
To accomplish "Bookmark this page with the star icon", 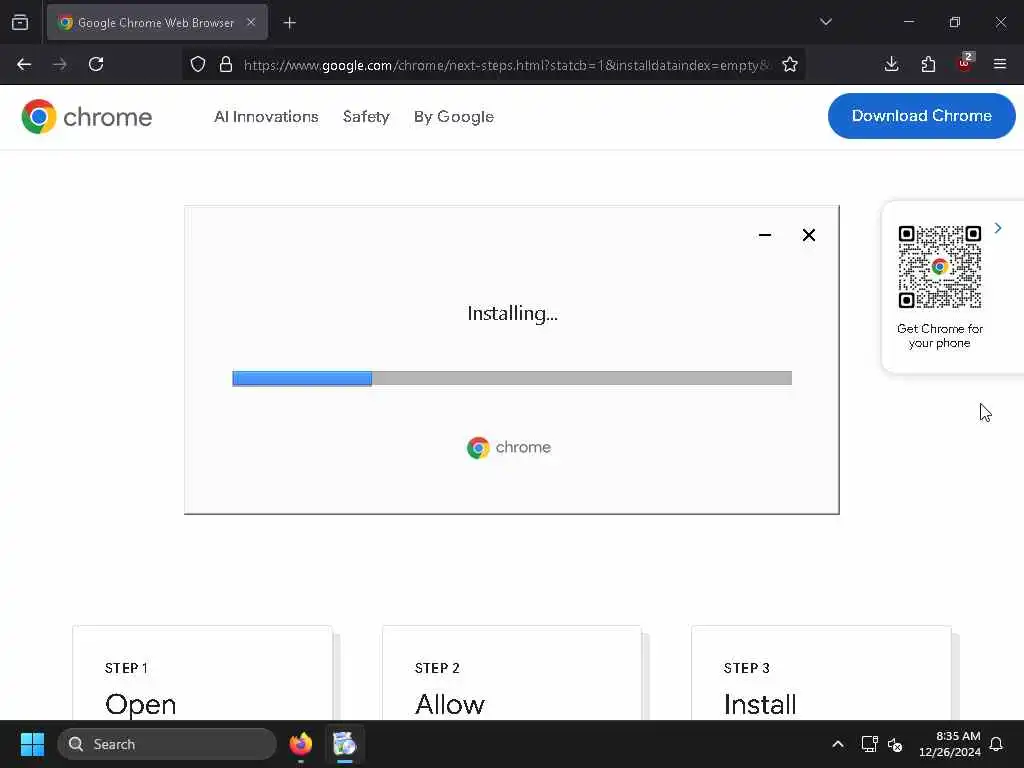I will pos(790,64).
